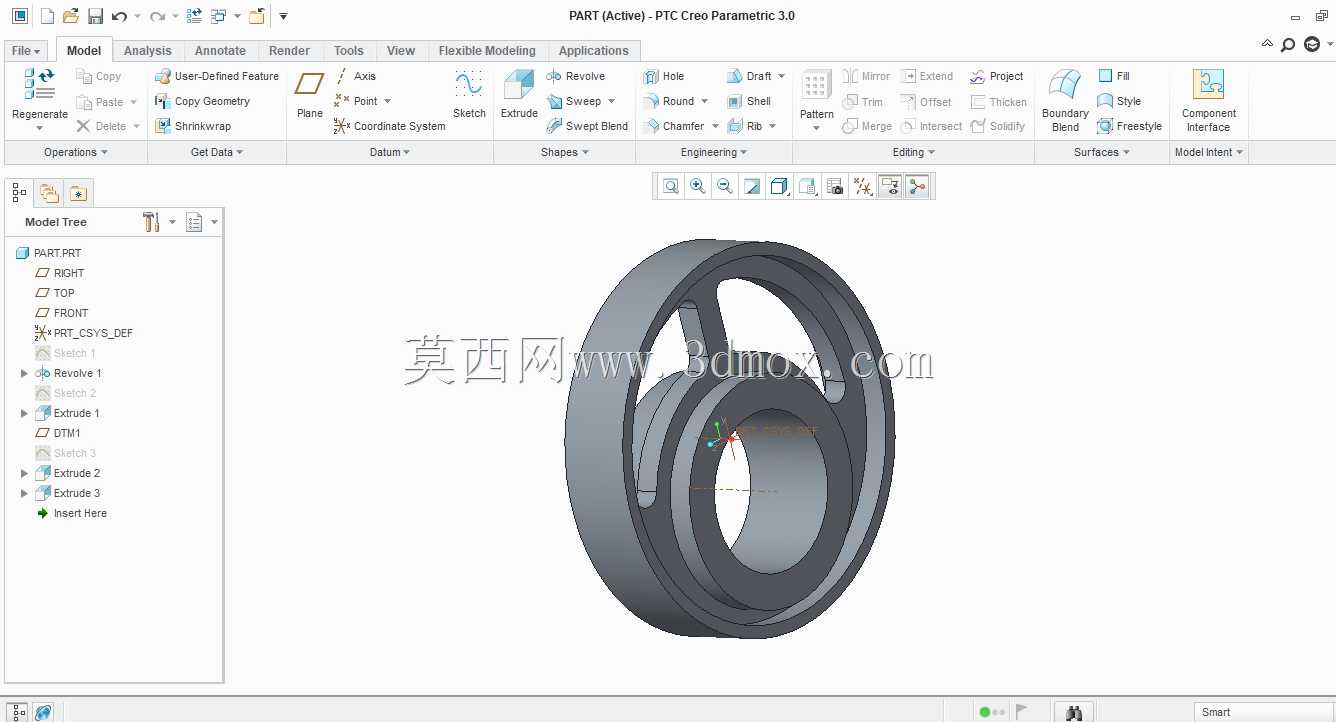Open the Component Interface tool
The height and width of the screenshot is (722, 1336).
coord(1209,100)
